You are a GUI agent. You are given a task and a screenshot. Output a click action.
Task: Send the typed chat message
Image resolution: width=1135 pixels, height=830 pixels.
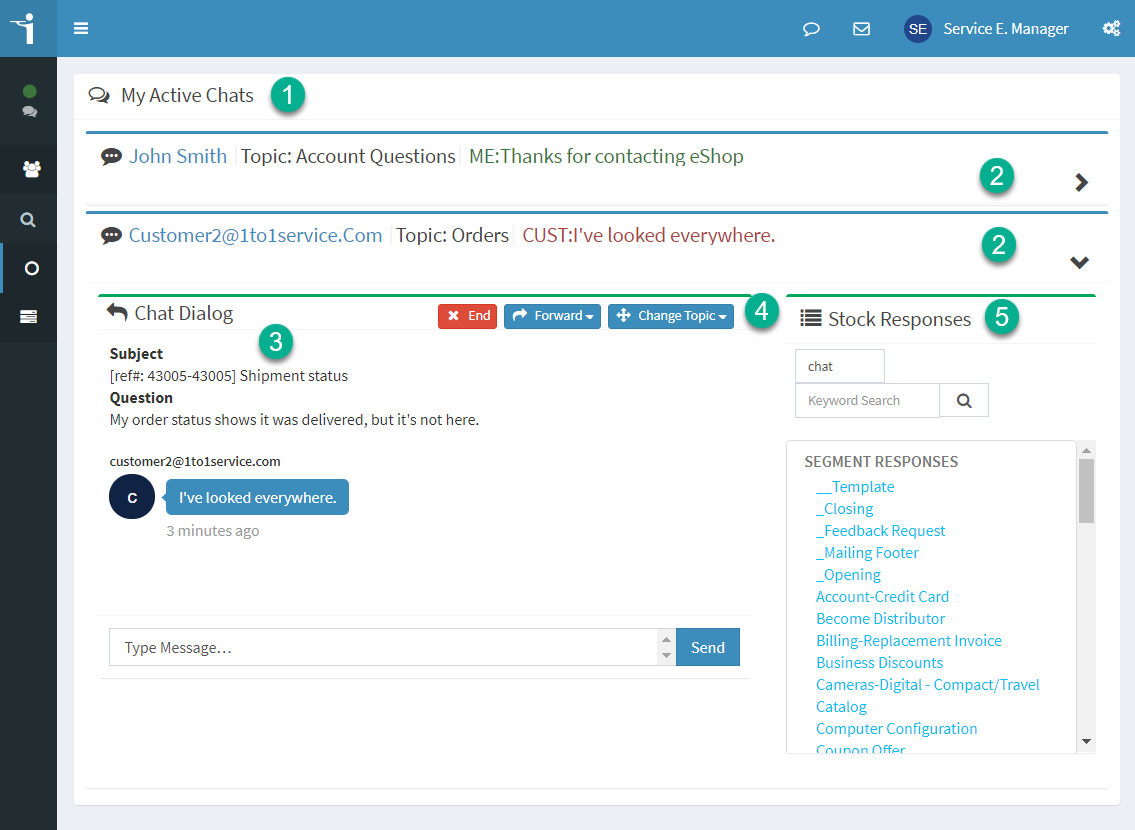[x=708, y=647]
